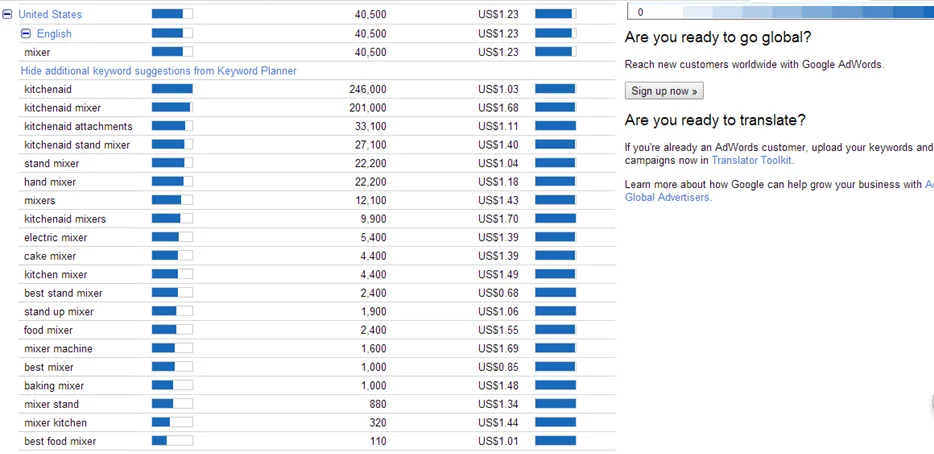Click the 9,900 search volume value
This screenshot has width=934, height=454.
[x=373, y=219]
